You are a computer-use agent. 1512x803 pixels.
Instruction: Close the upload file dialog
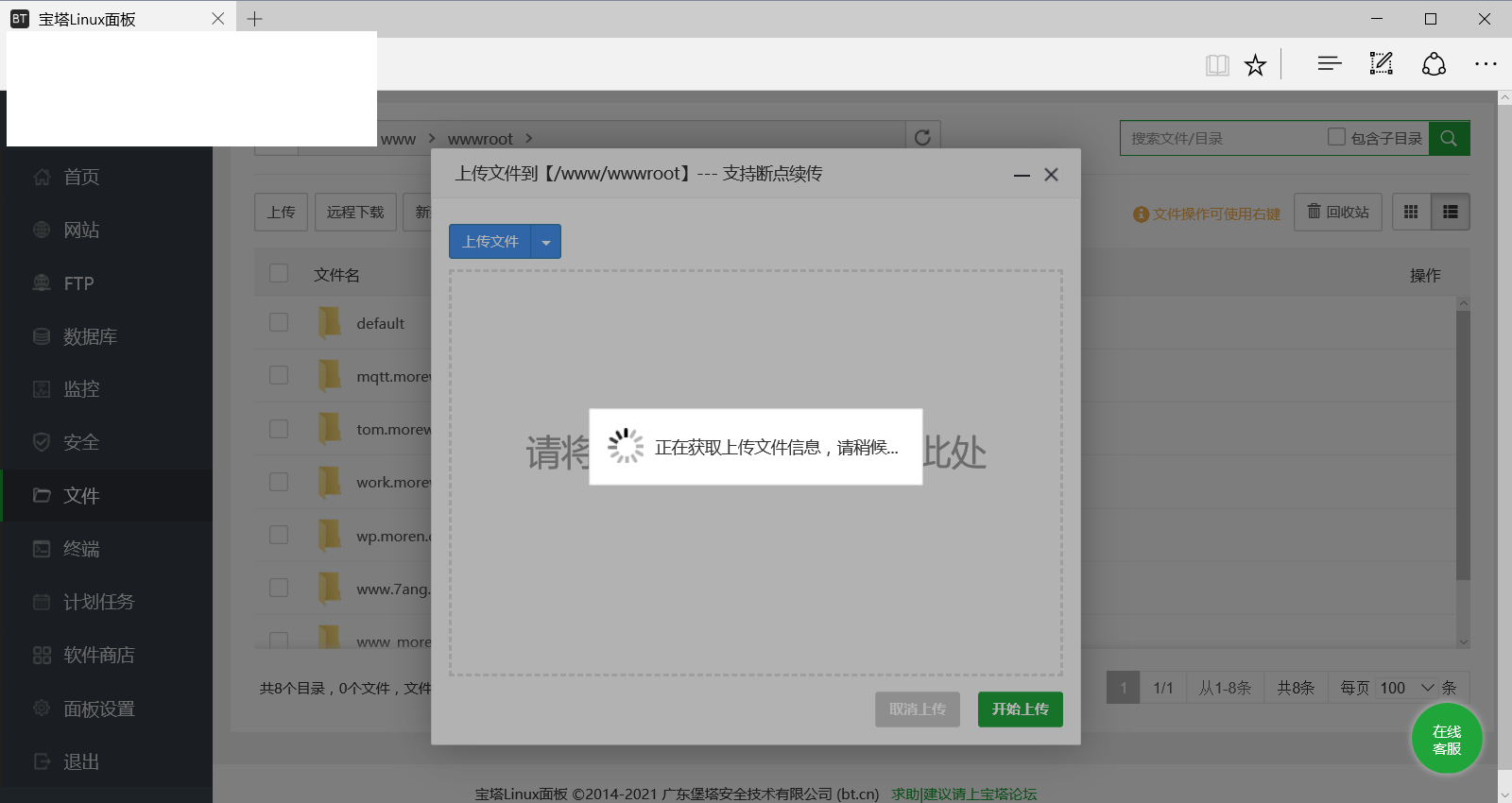point(1051,175)
